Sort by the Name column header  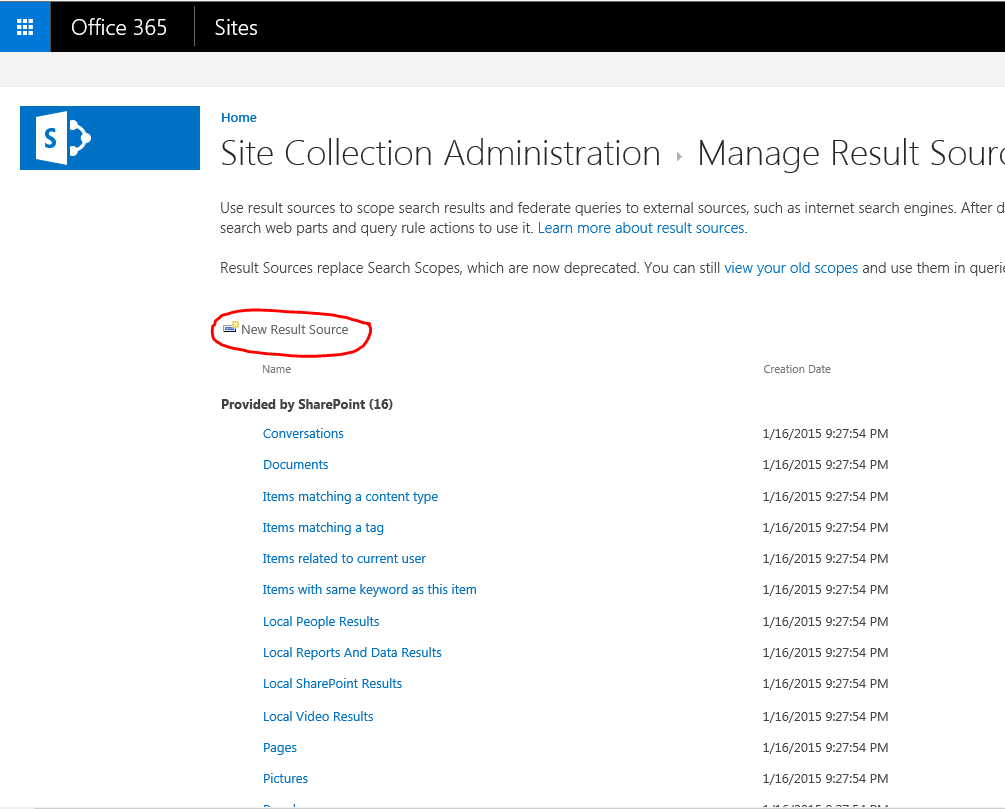pos(276,369)
